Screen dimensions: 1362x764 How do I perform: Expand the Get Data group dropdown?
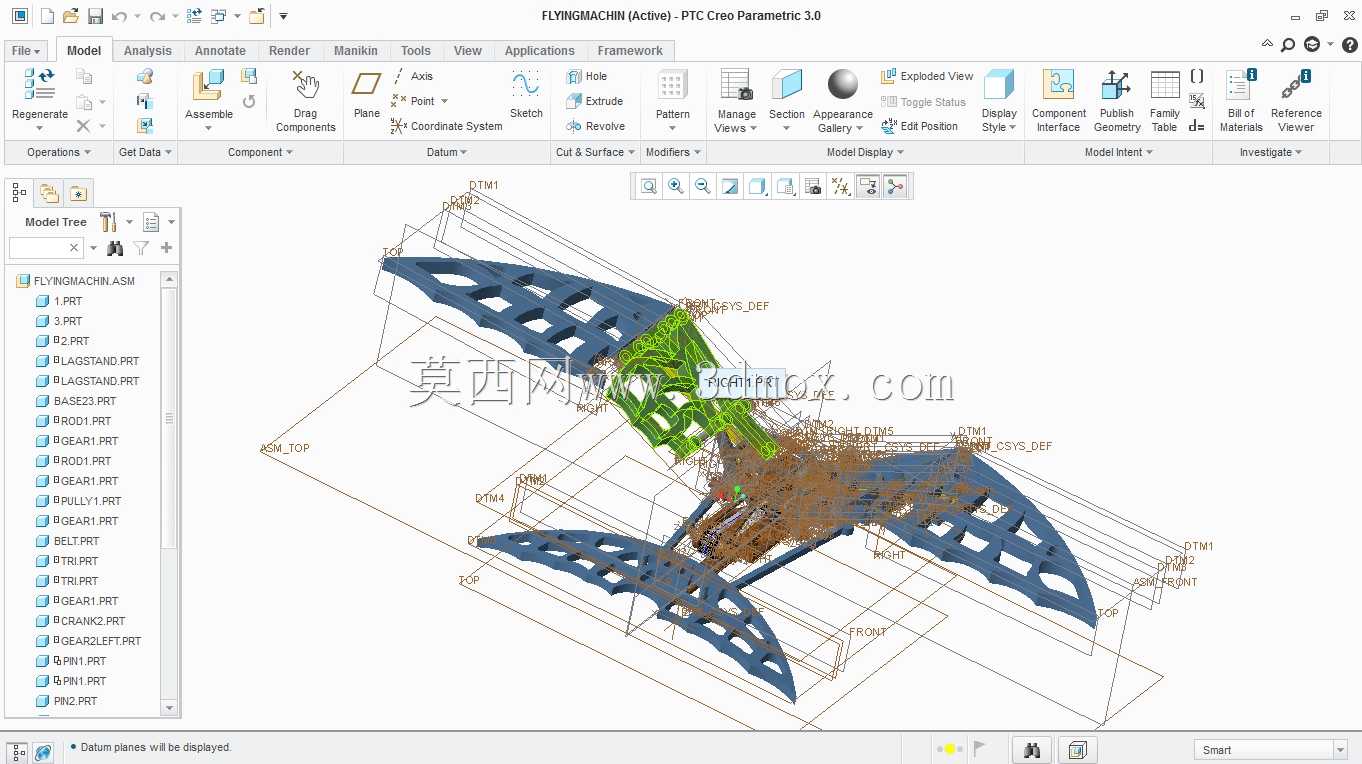click(x=145, y=152)
